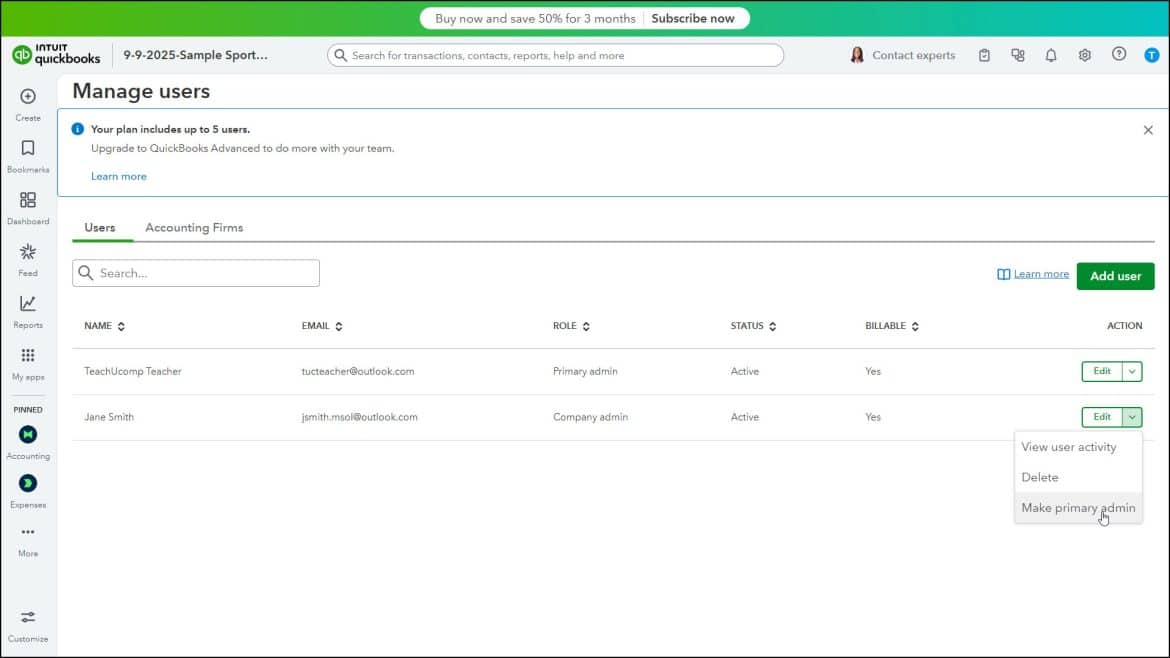Screen dimensions: 1170x658
Task: Select the My apps icon
Action: pyautogui.click(x=28, y=357)
